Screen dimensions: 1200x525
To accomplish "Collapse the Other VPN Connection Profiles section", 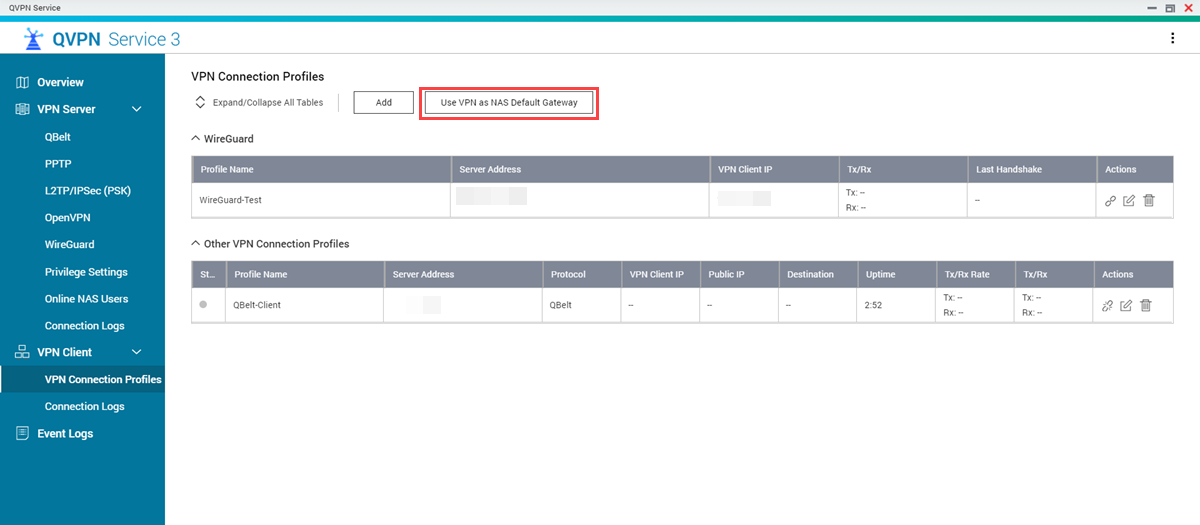I will coord(195,243).
